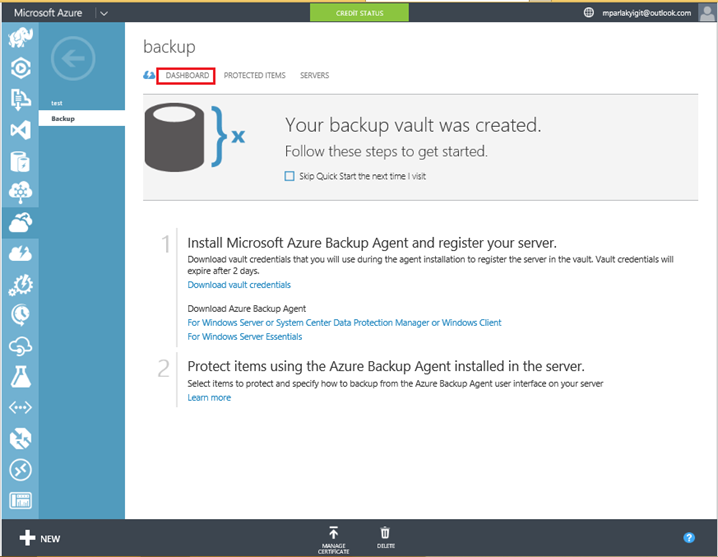Open RemoteApp circular arrows icon
The image size is (718, 557).
click(20, 470)
